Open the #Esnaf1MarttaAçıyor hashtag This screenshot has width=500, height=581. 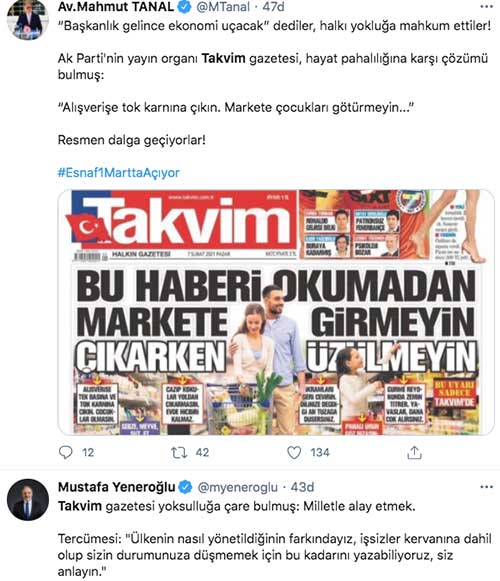pos(119,173)
